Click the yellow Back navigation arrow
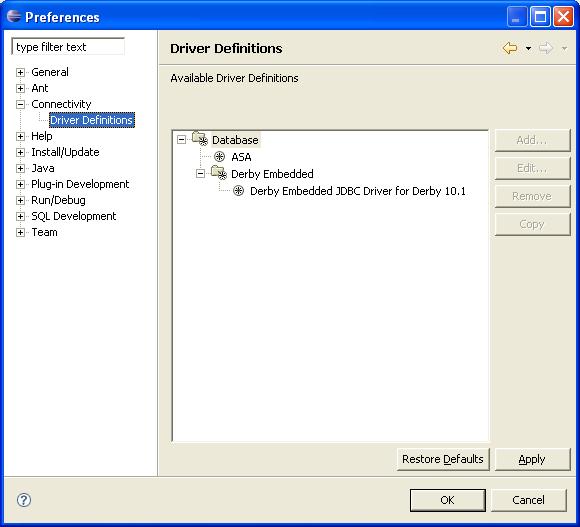The height and width of the screenshot is (527, 580). (510, 48)
